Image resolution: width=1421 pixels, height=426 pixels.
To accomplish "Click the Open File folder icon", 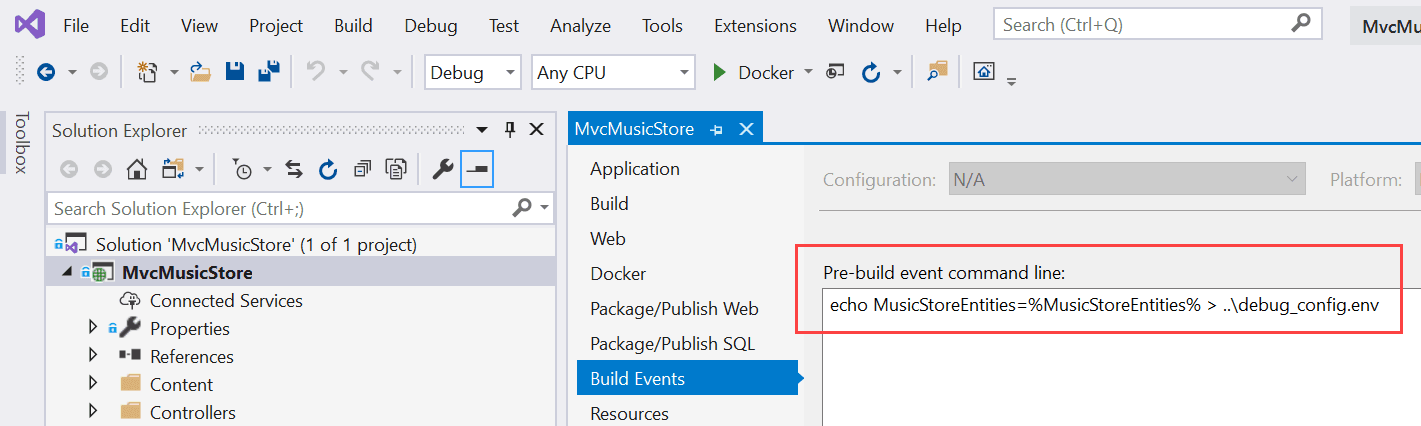I will 201,72.
